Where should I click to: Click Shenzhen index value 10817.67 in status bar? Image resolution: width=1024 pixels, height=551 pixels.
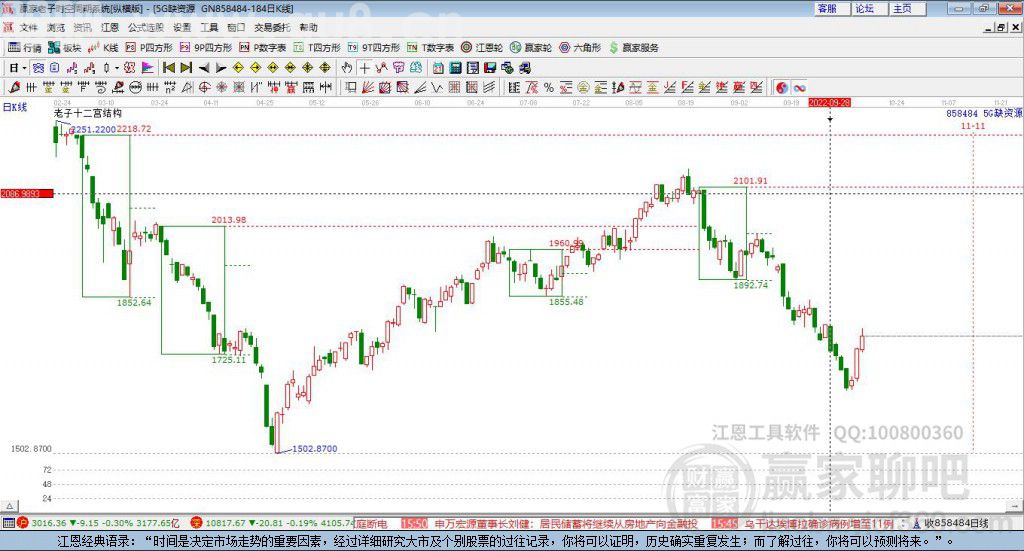pos(227,523)
